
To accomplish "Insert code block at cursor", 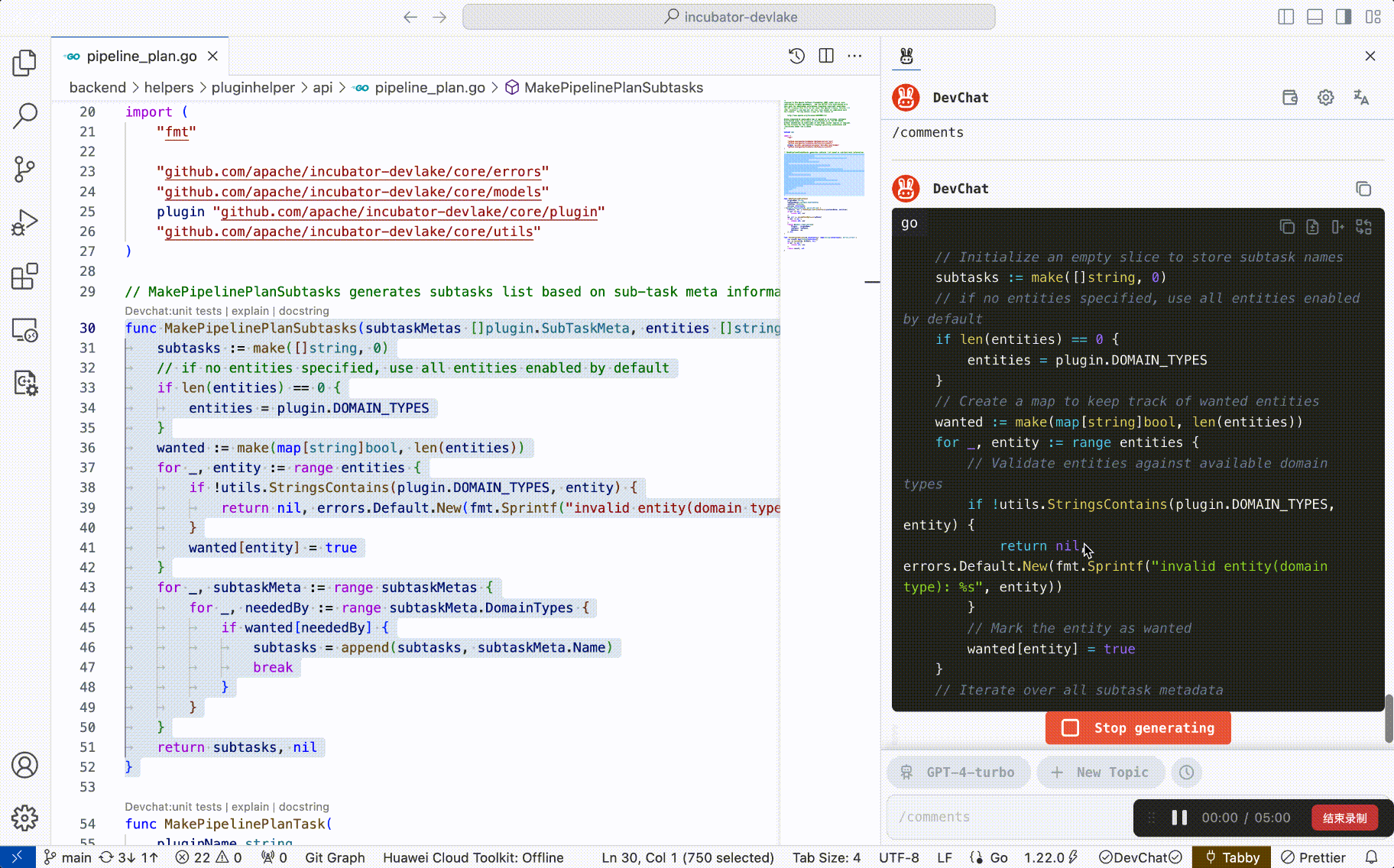I will tap(1337, 227).
